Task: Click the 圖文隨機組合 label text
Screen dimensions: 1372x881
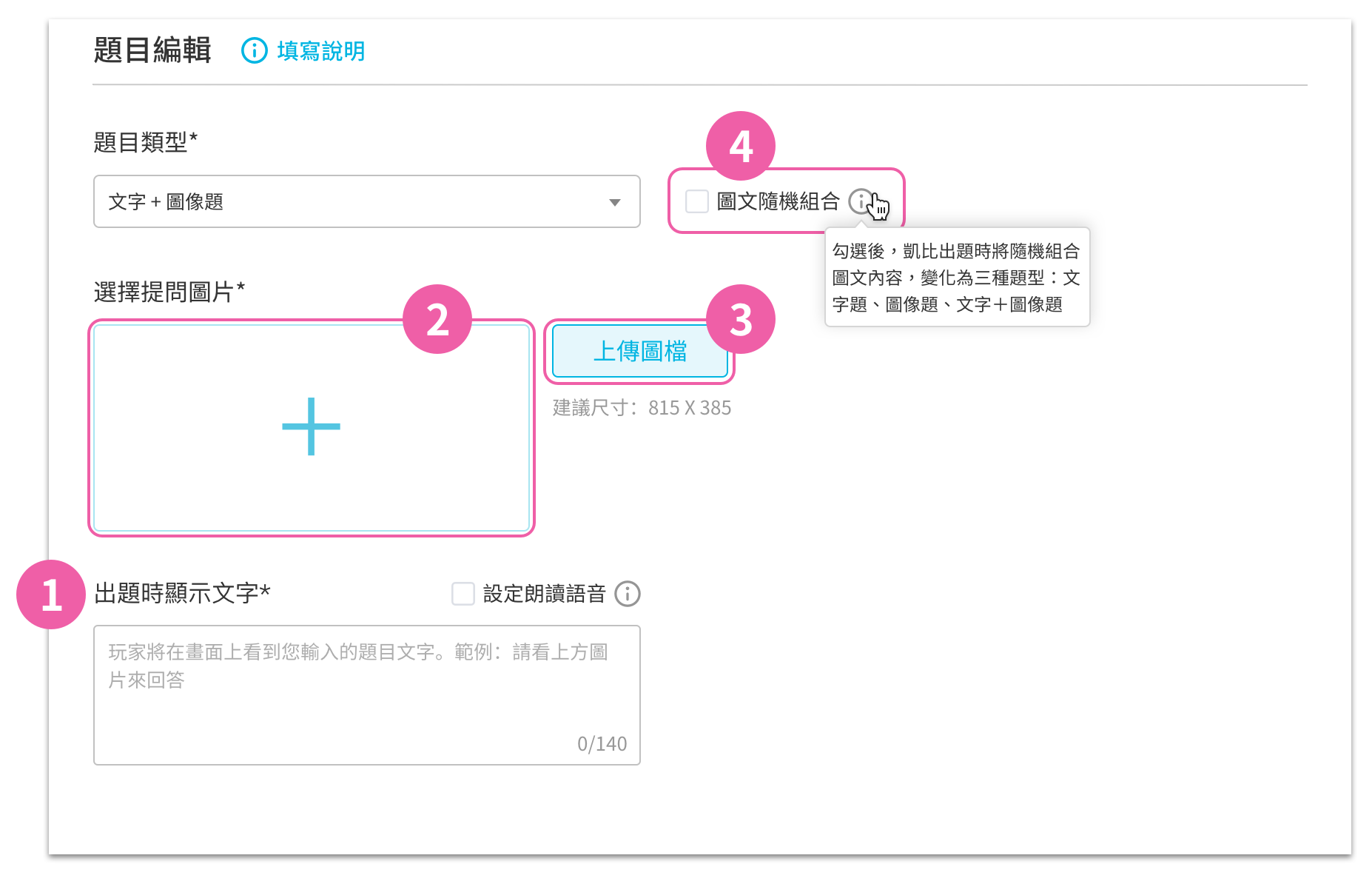Action: tap(779, 201)
